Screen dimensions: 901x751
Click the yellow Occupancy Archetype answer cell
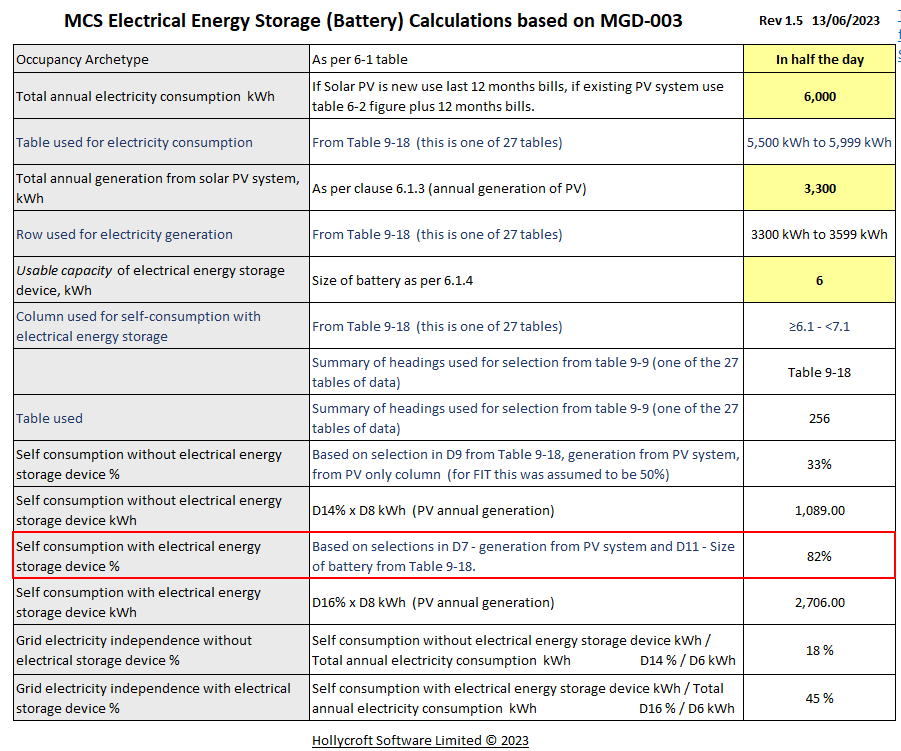[819, 59]
